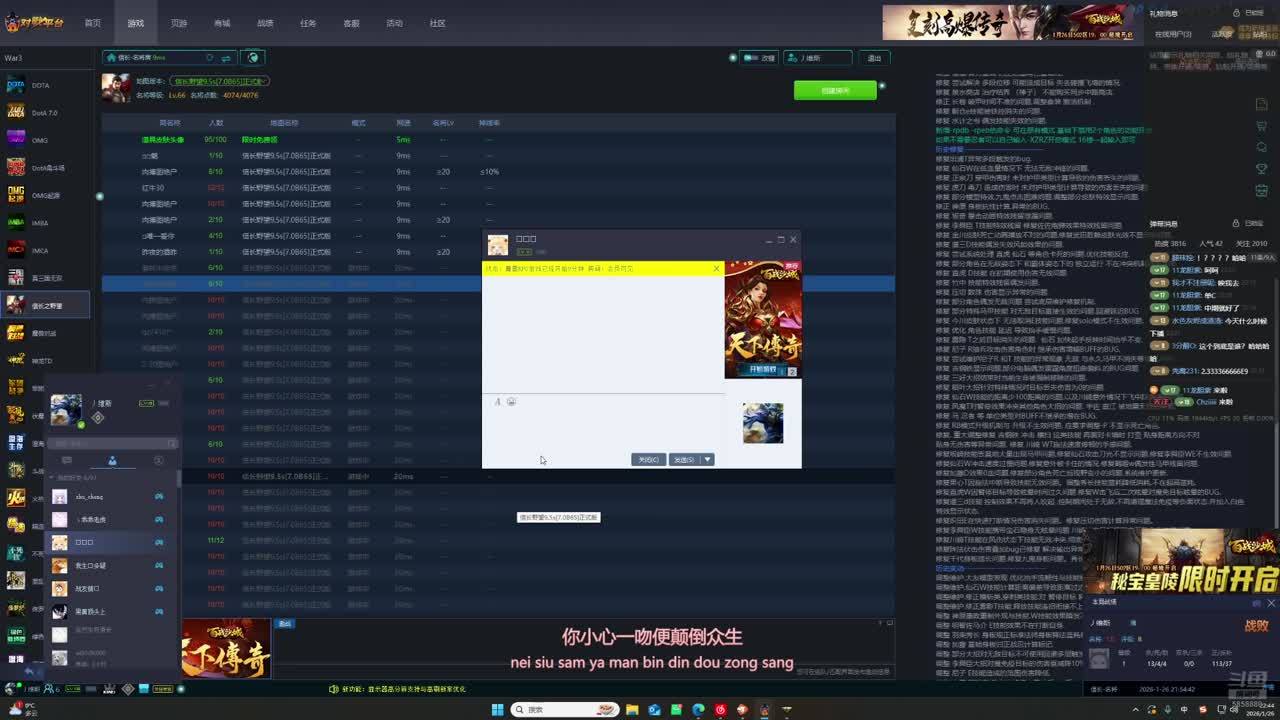The height and width of the screenshot is (720, 1280).
Task: Click the swap-arrows icon in the room bar
Action: tap(227, 58)
